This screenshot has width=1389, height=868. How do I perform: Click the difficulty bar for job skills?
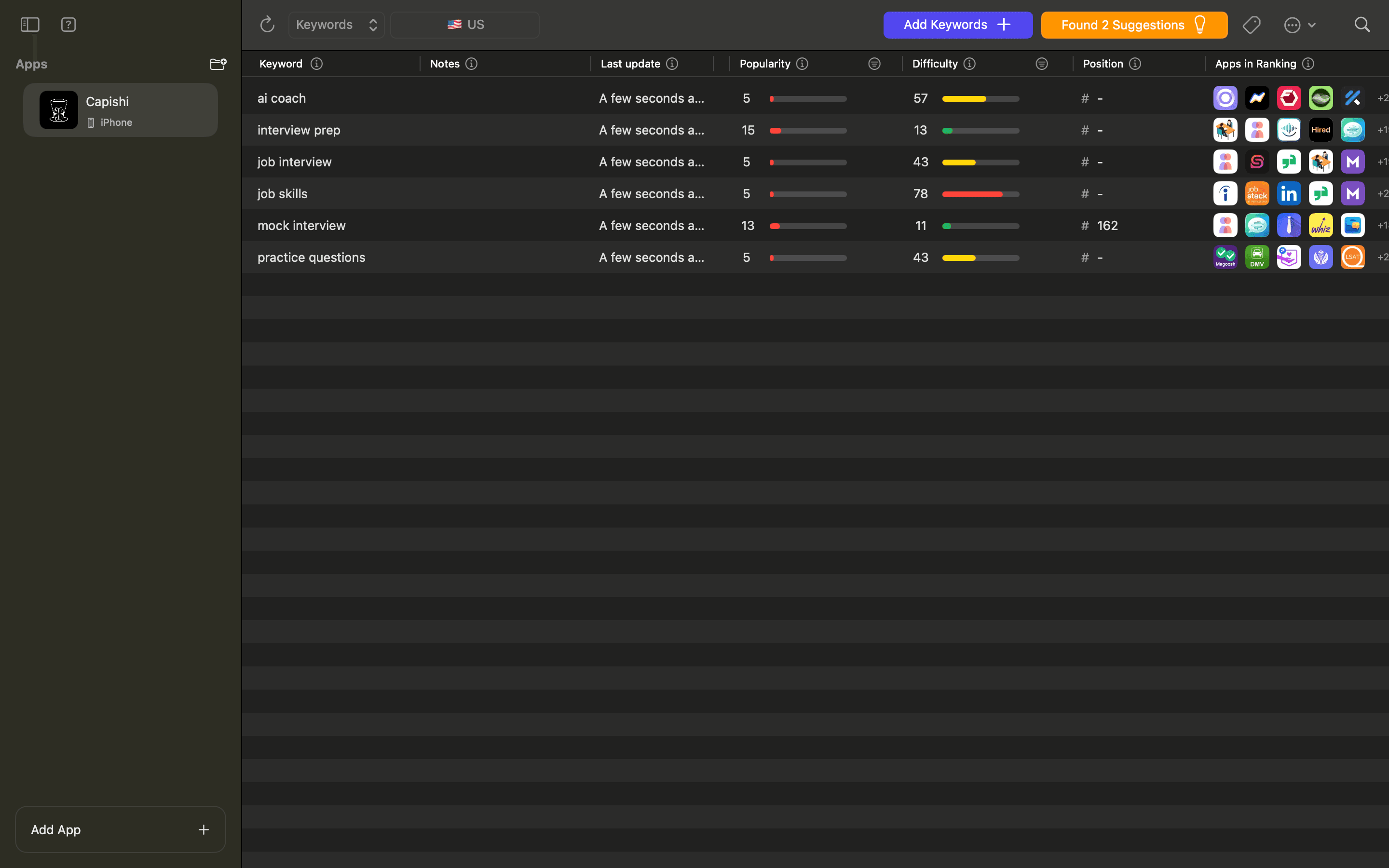(x=980, y=194)
